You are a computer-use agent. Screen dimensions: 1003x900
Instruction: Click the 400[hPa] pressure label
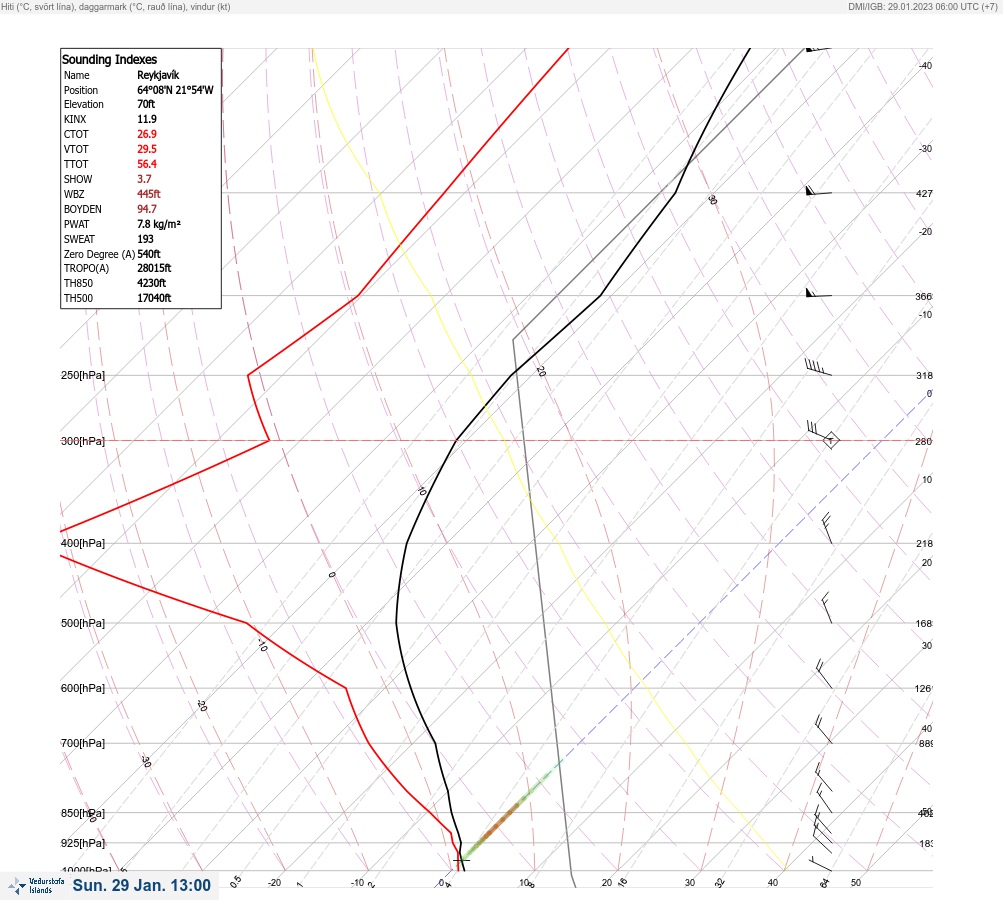83,543
